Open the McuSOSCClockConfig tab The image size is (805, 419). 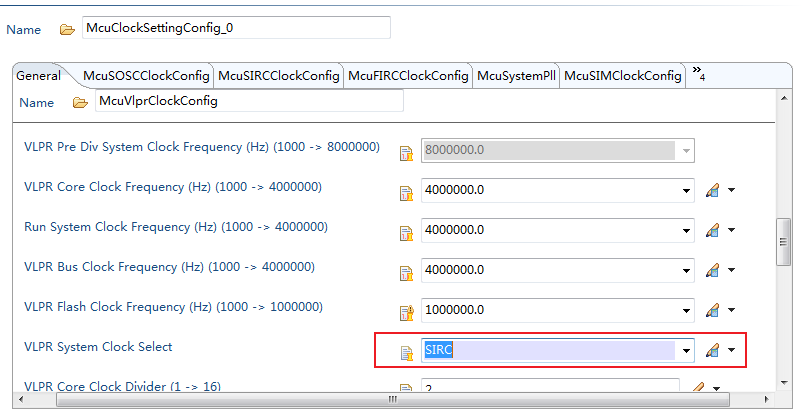point(146,76)
